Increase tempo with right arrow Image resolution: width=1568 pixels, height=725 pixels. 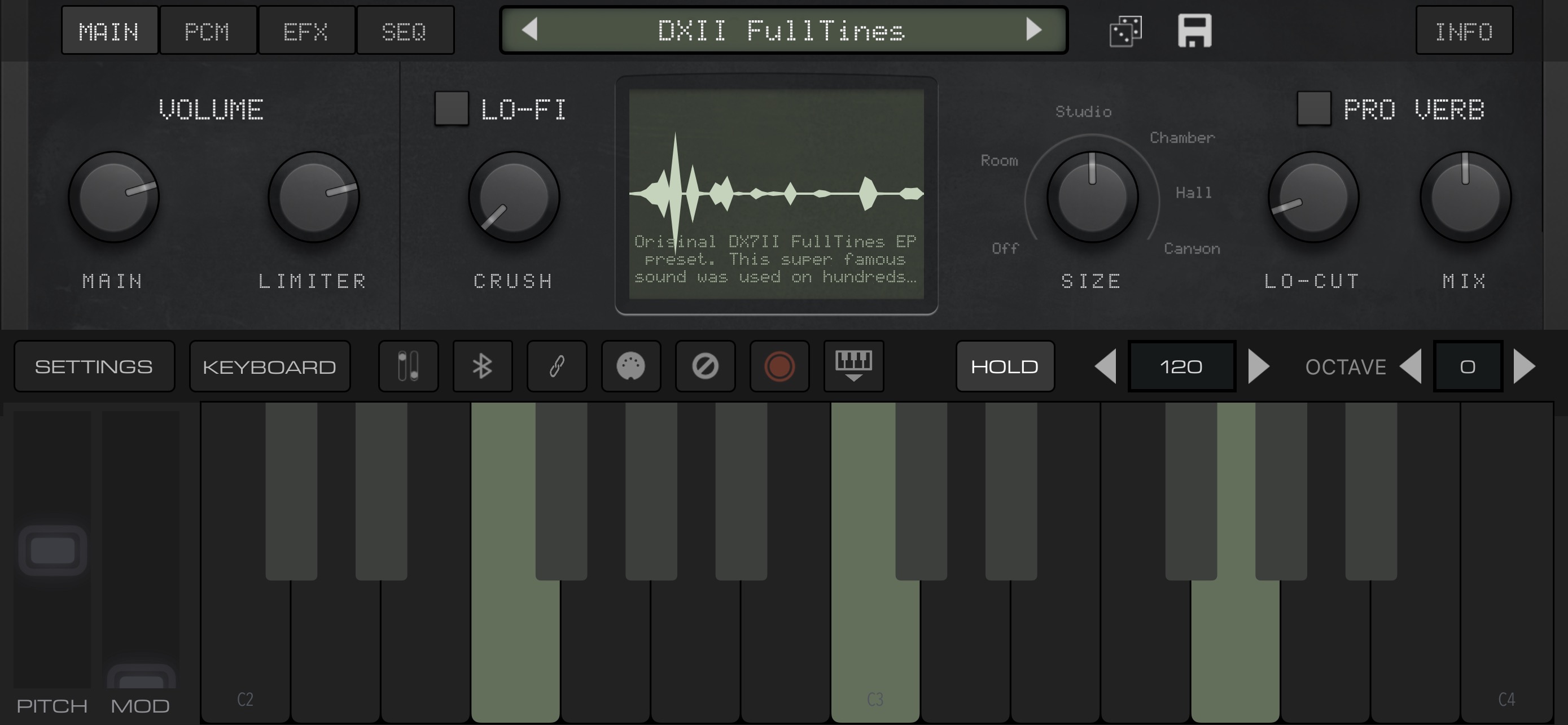(x=1259, y=366)
